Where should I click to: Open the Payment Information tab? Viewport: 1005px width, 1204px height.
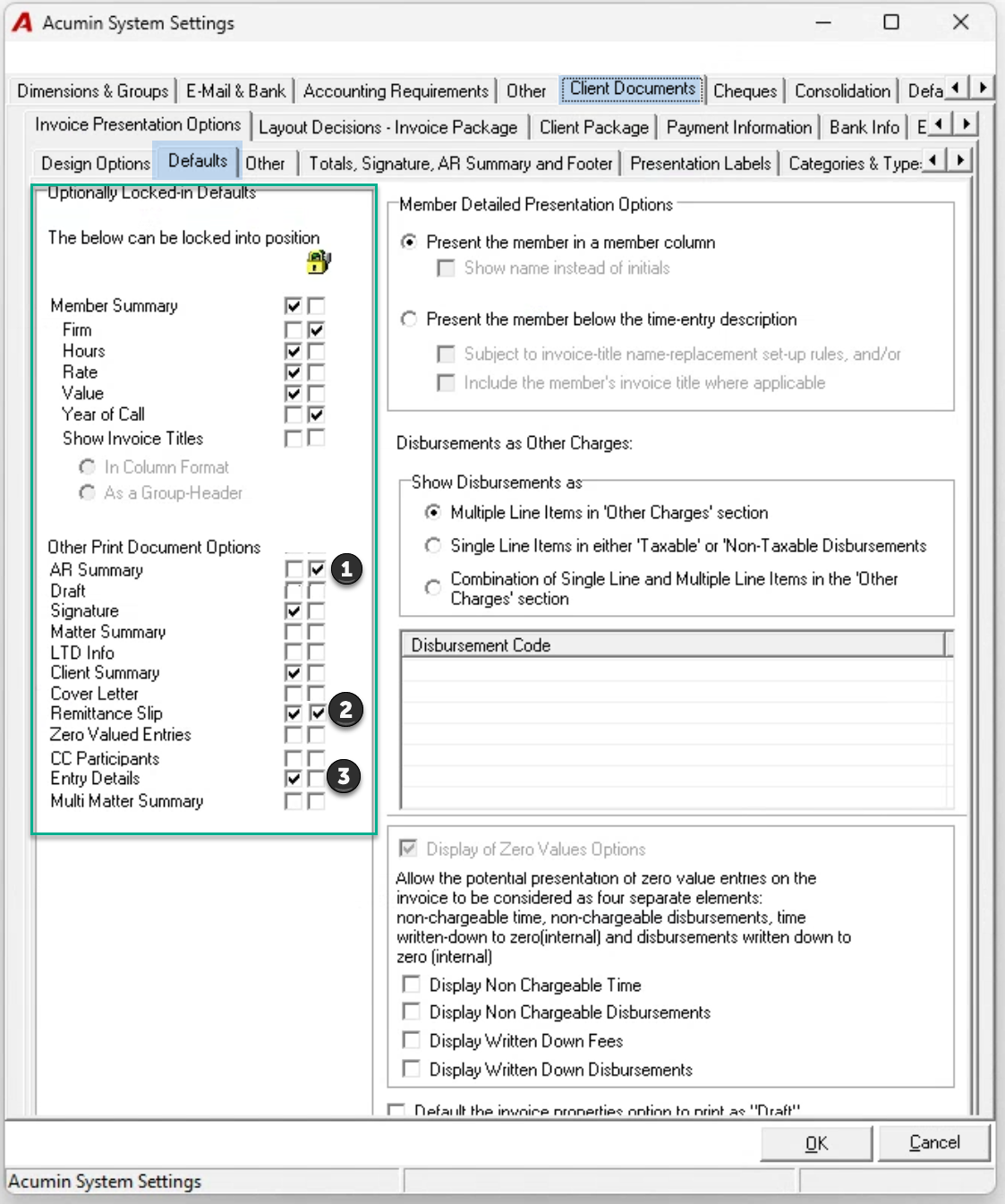pyautogui.click(x=738, y=127)
